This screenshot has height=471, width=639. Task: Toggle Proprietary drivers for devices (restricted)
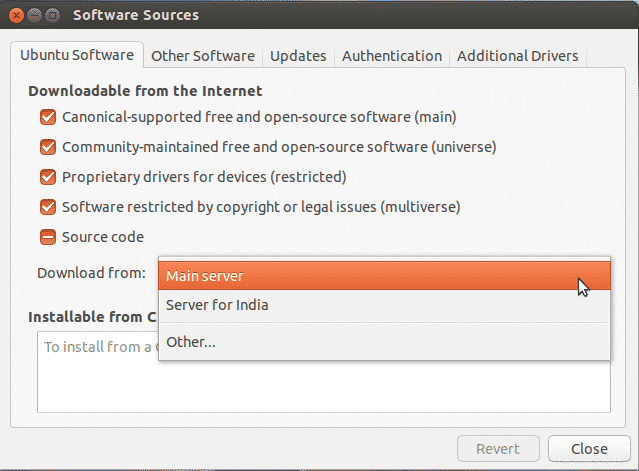[48, 177]
